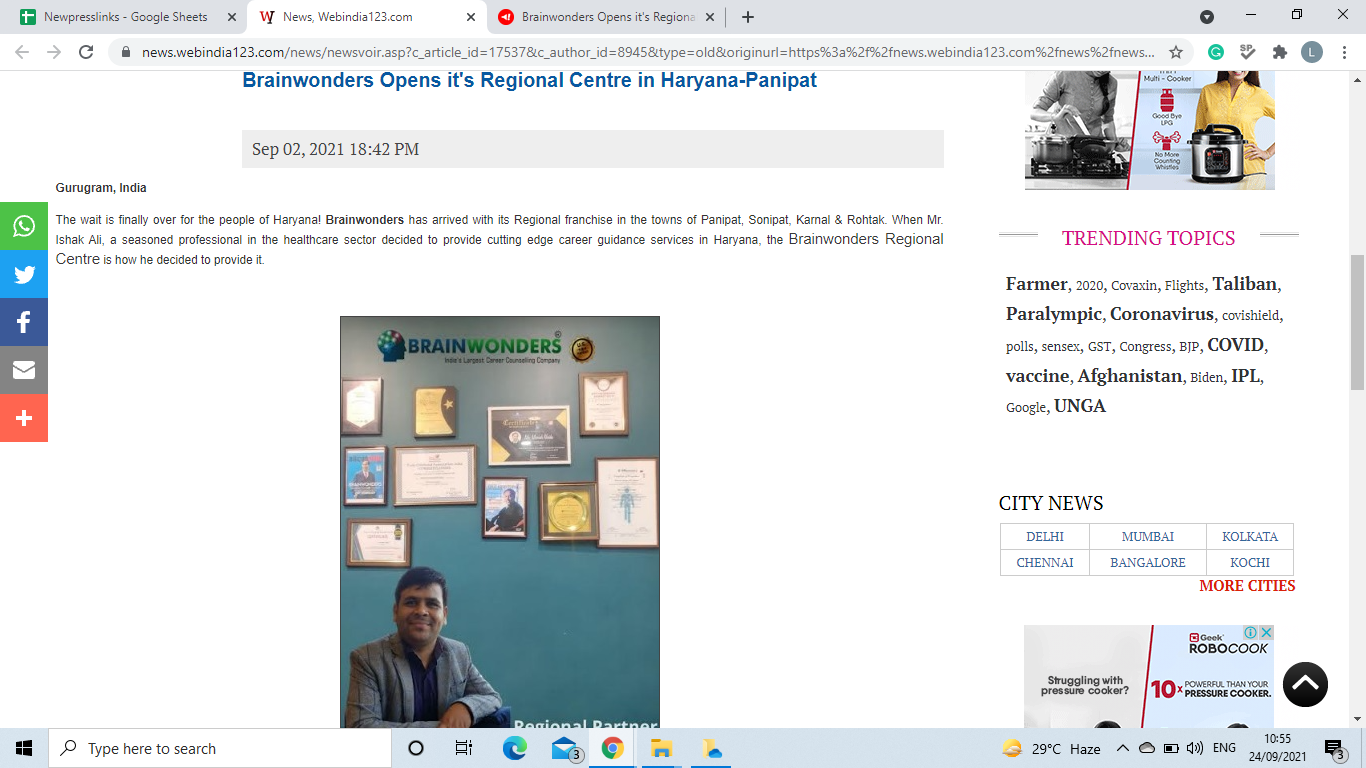This screenshot has height=768, width=1366.
Task: Open the multi-cooker advertisement banner
Action: (1150, 130)
